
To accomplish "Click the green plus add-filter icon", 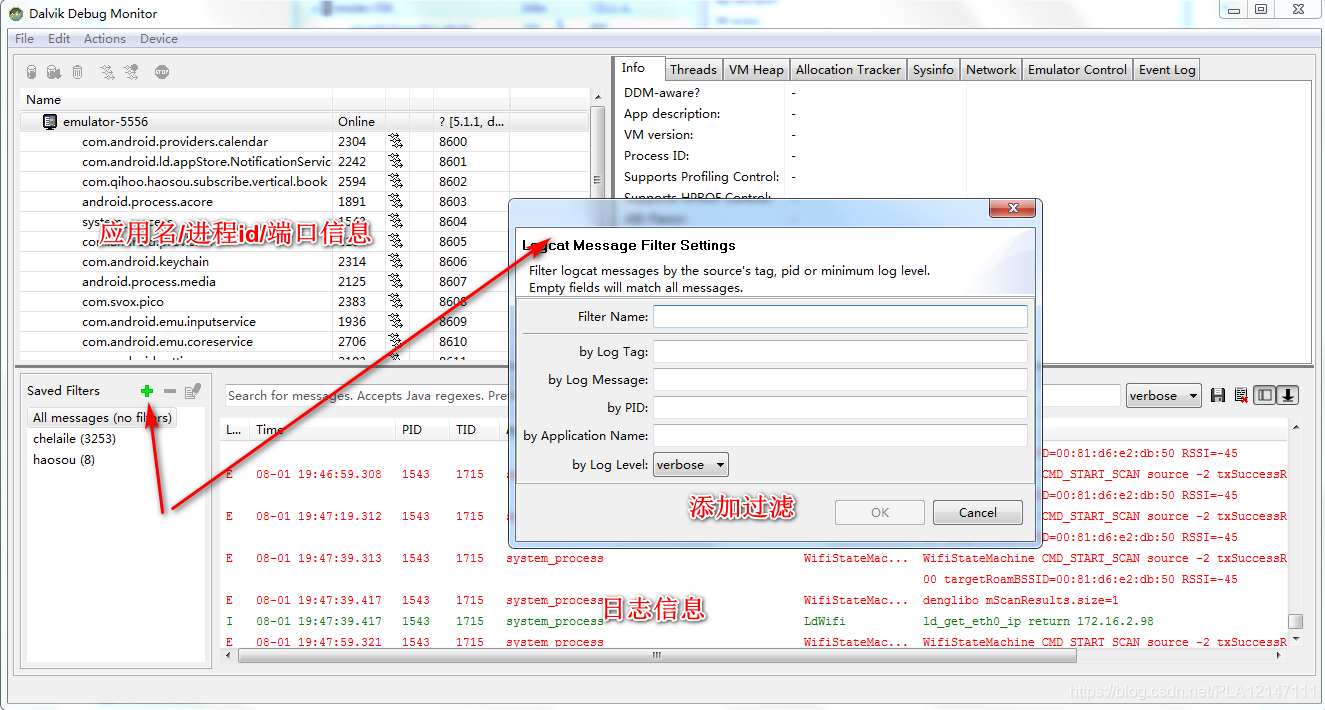I will pyautogui.click(x=147, y=391).
